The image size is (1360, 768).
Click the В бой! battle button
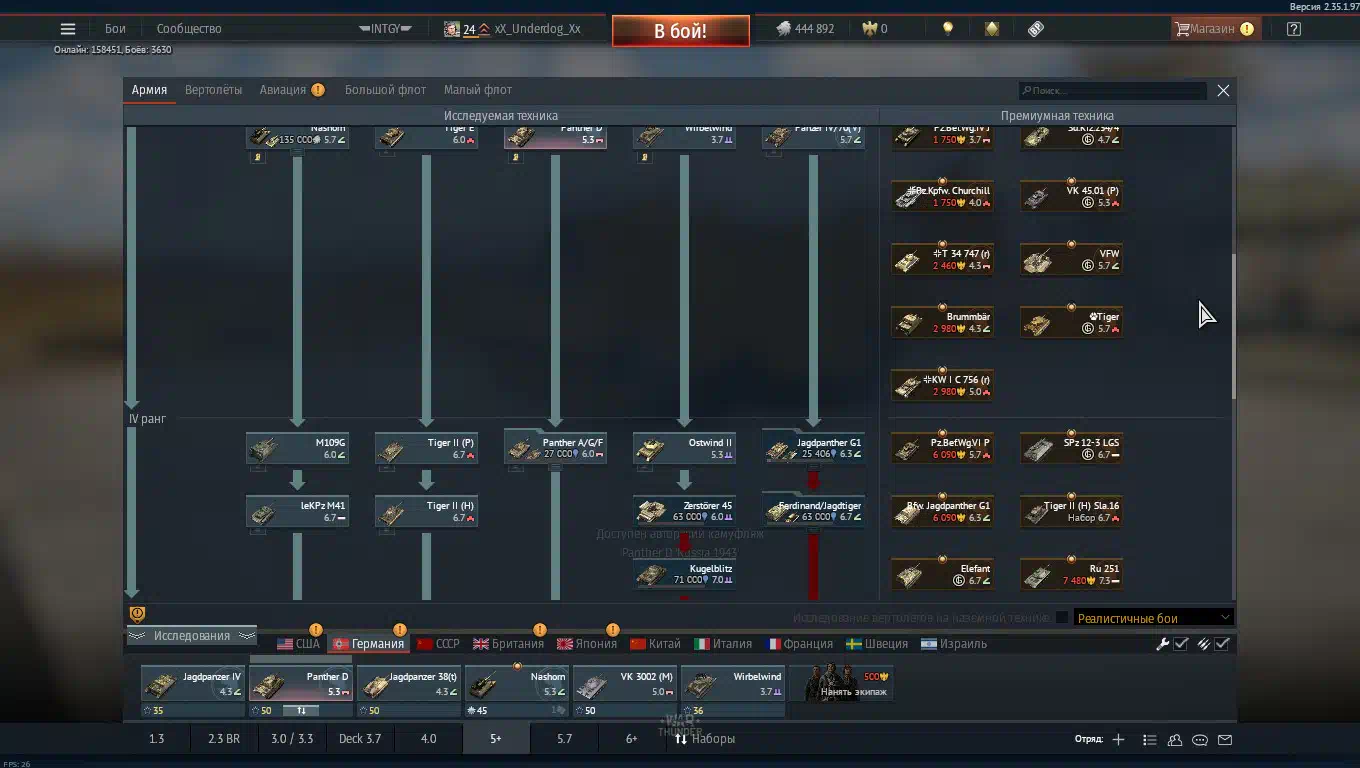681,31
